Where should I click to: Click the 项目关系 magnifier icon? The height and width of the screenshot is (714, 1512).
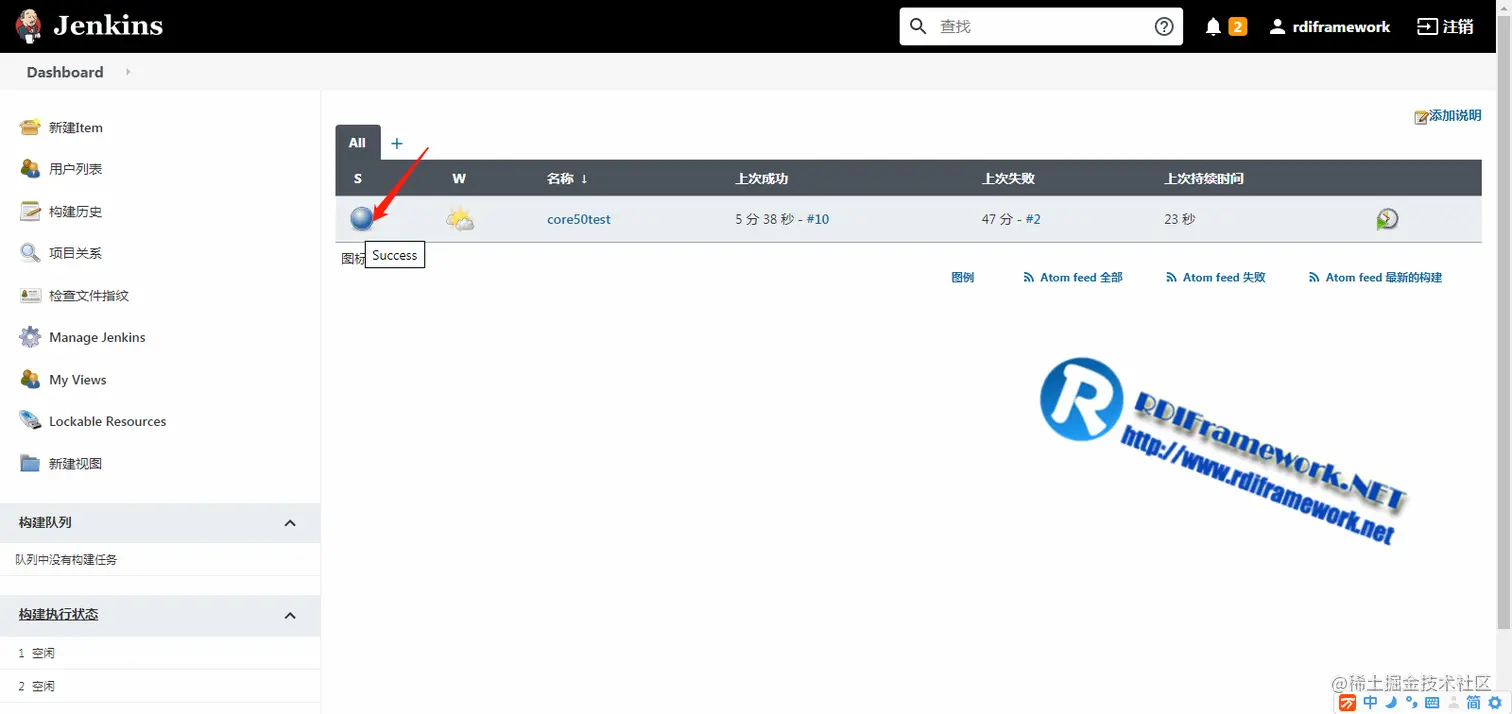pyautogui.click(x=30, y=253)
